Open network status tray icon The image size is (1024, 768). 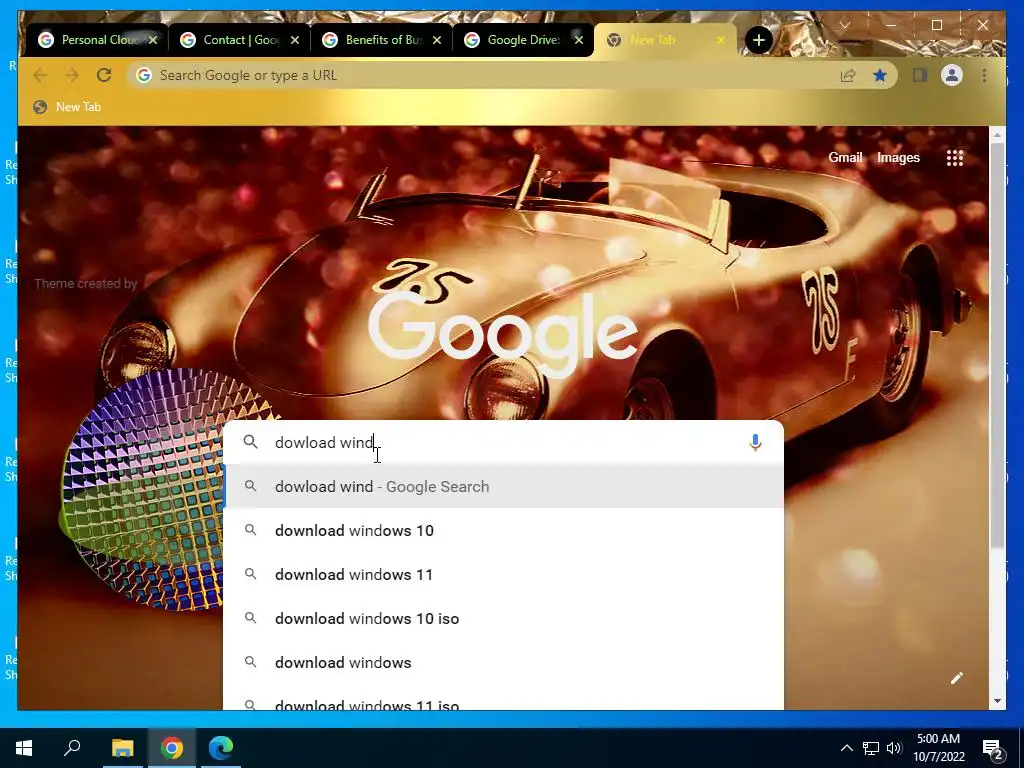coord(871,748)
